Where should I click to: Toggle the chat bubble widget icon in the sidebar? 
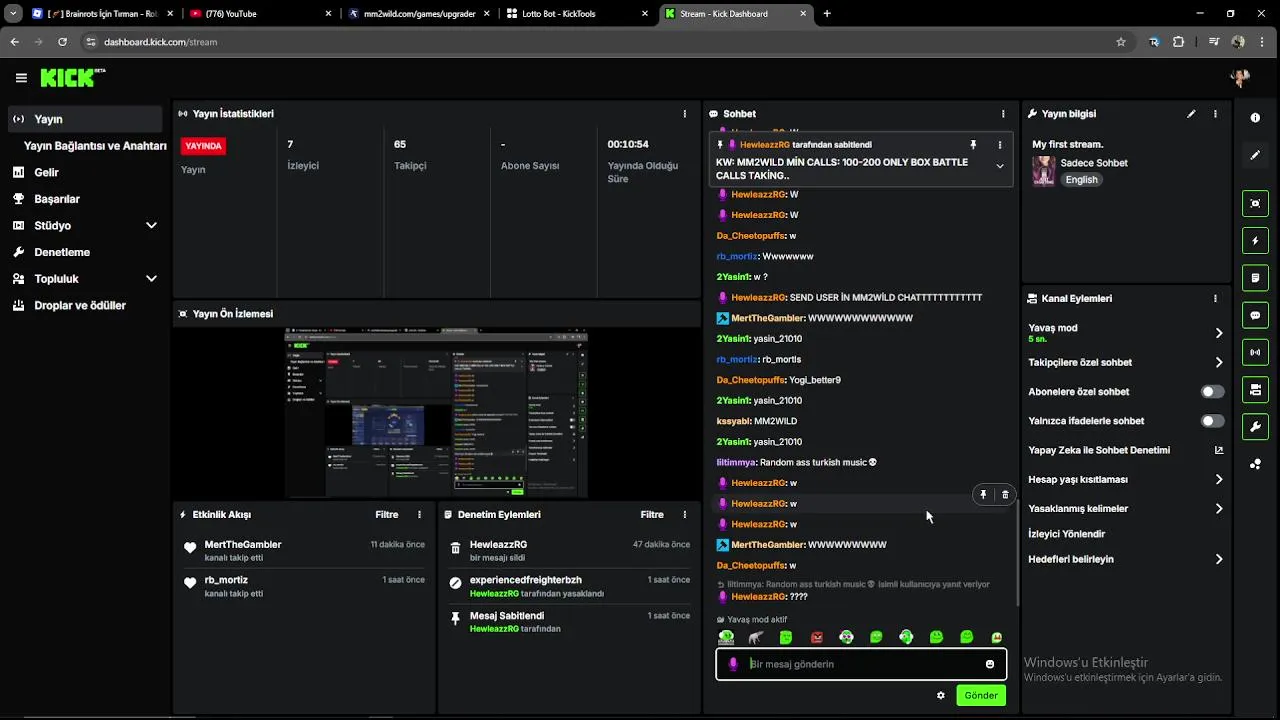(1255, 315)
